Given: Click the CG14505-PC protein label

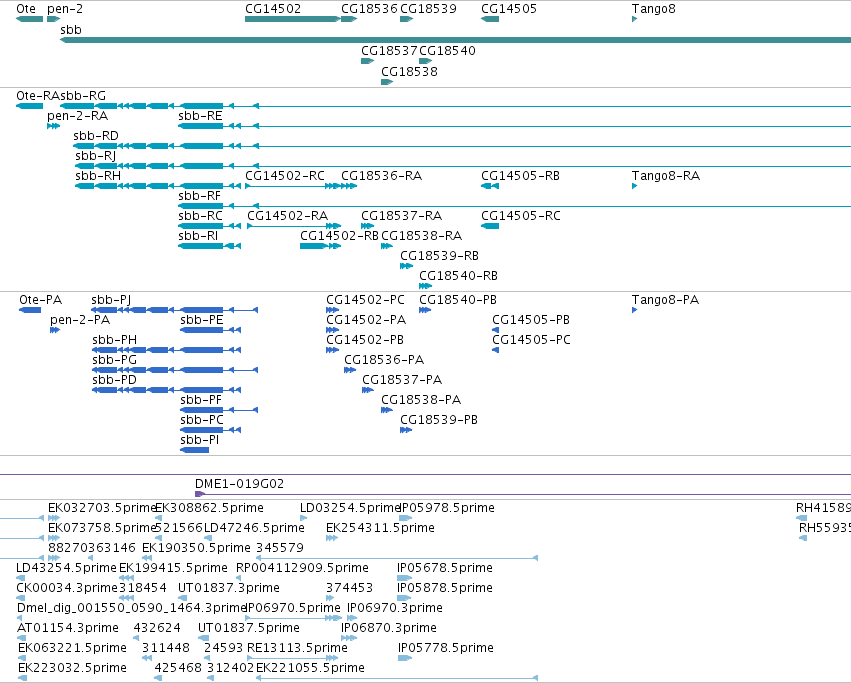Looking at the screenshot, I should (x=531, y=340).
